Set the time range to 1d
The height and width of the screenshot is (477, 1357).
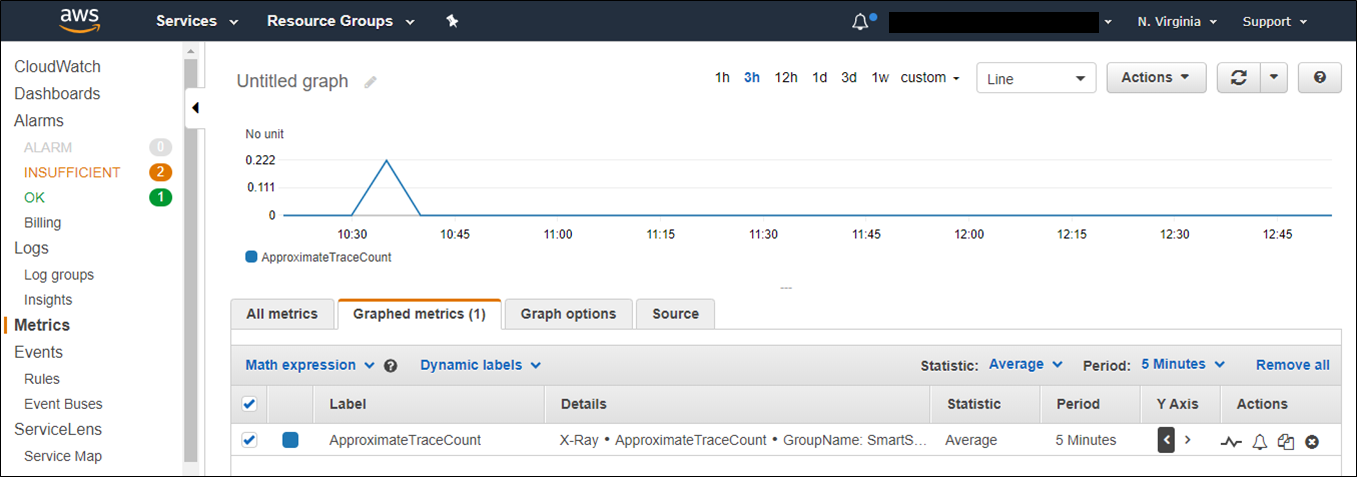click(x=819, y=77)
